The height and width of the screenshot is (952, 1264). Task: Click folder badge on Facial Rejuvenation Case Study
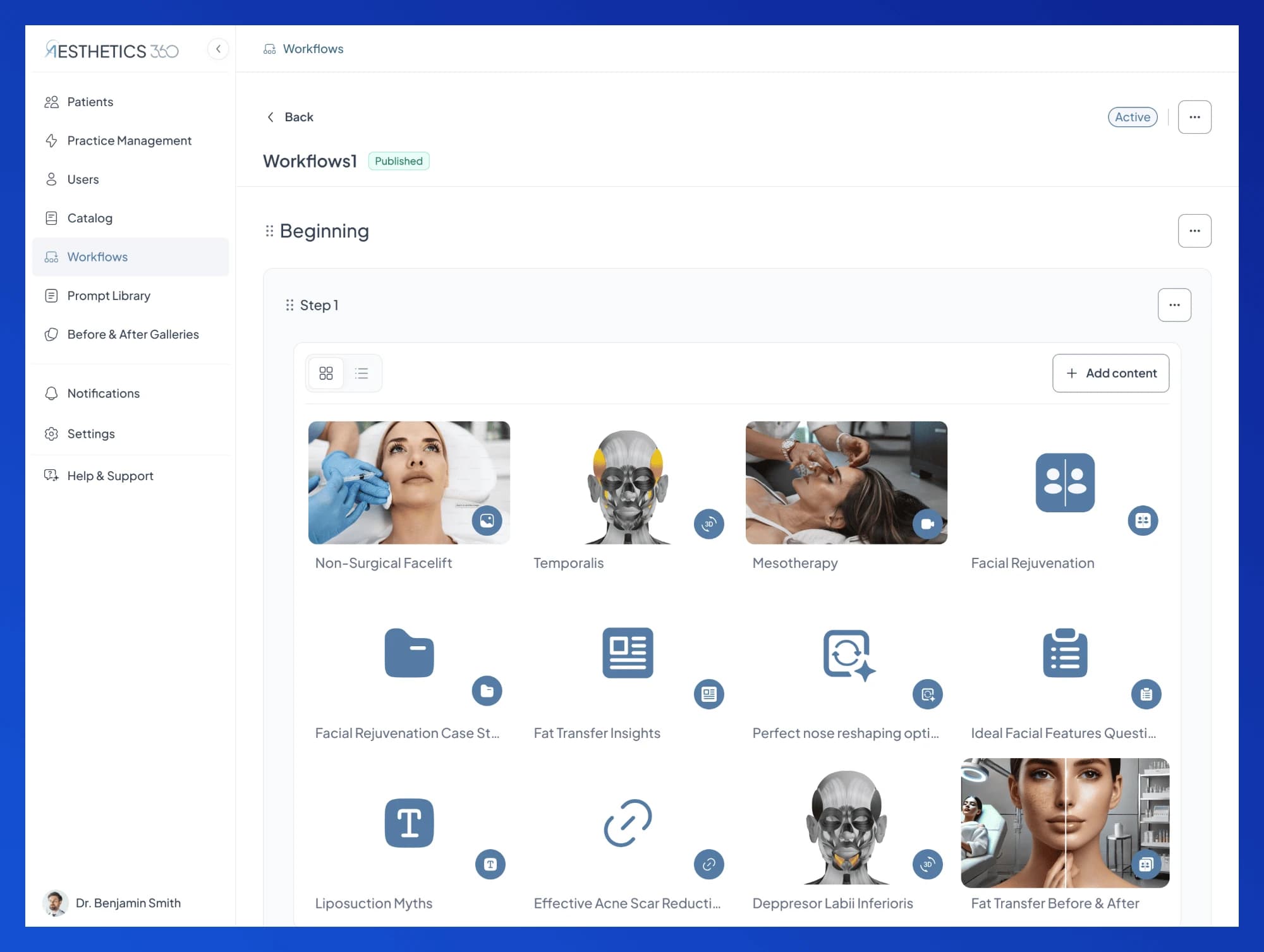(487, 691)
